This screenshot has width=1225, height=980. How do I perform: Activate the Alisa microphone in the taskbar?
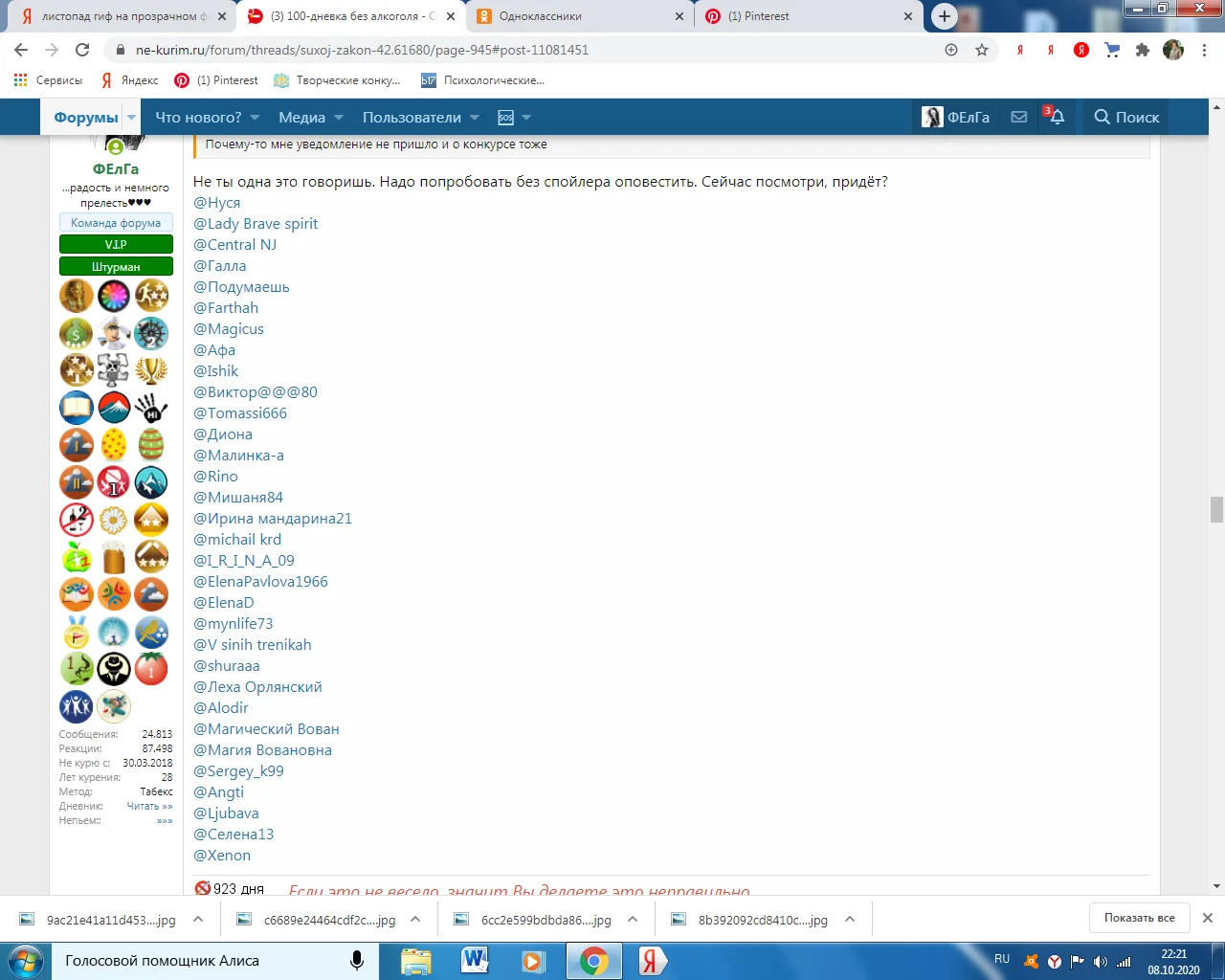[357, 961]
